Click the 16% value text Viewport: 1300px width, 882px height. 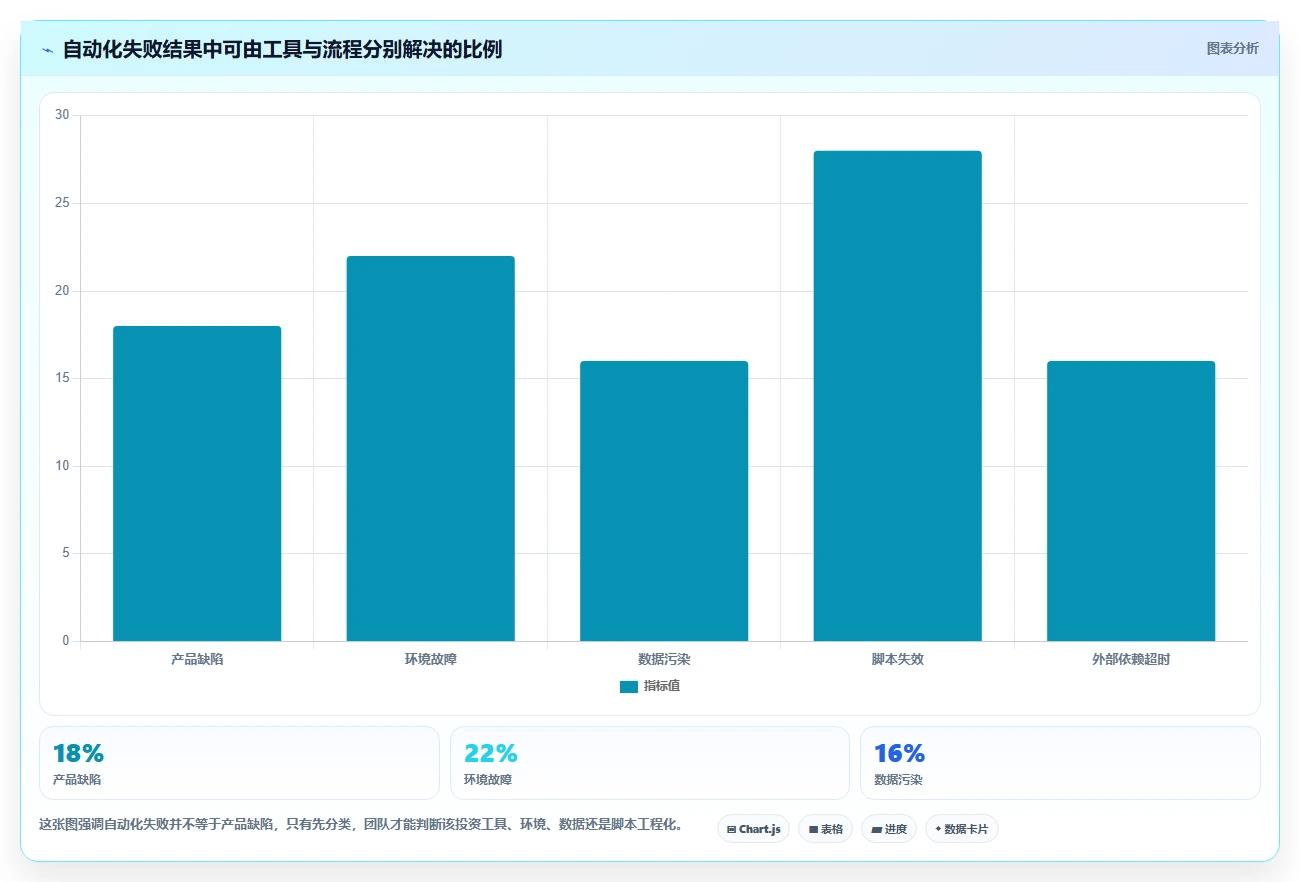click(x=900, y=753)
